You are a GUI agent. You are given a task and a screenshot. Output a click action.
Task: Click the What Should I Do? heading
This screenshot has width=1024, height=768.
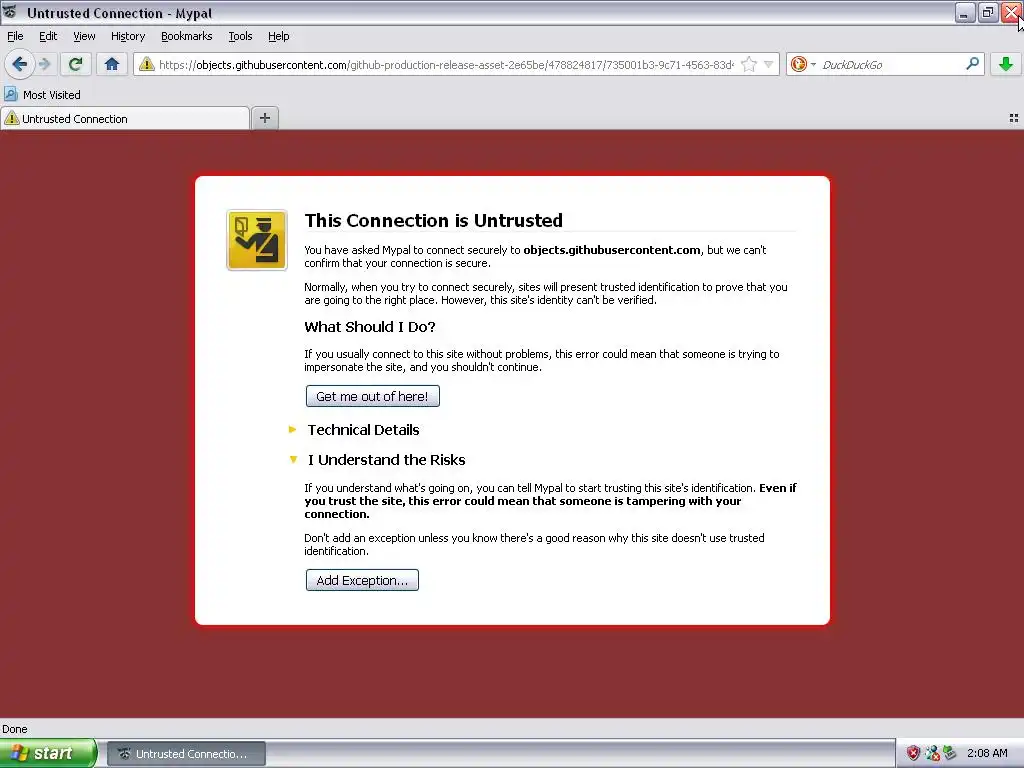(370, 327)
